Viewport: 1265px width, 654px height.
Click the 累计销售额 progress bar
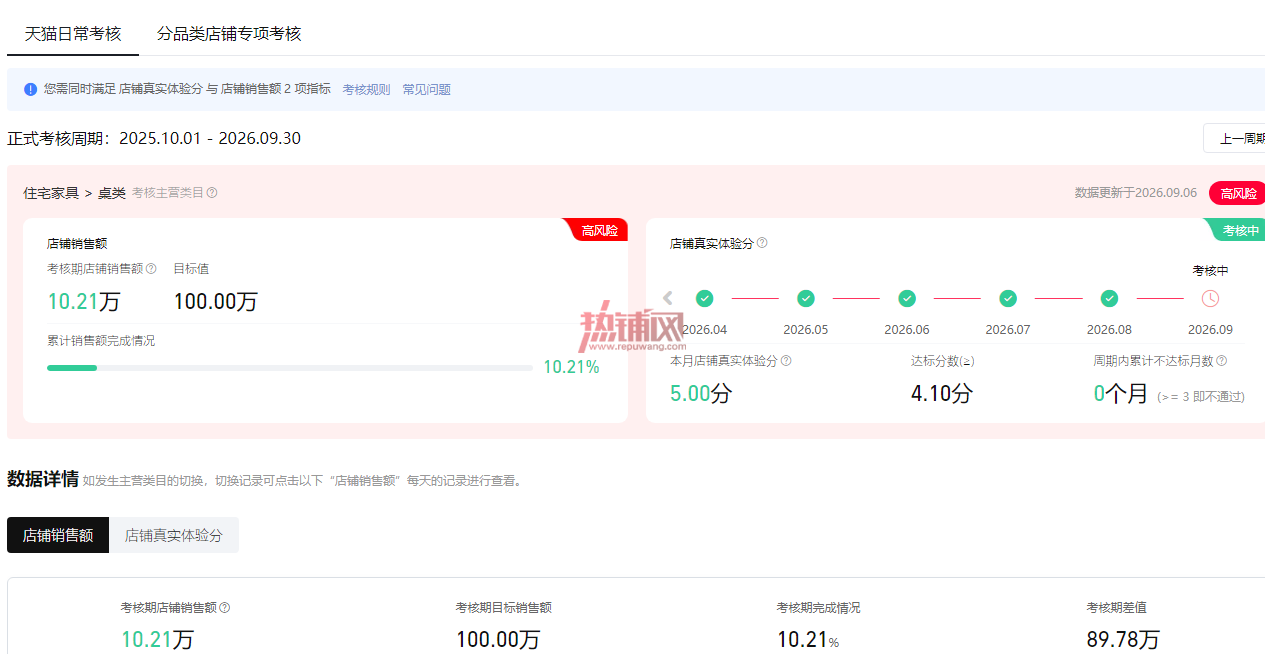pyautogui.click(x=290, y=368)
